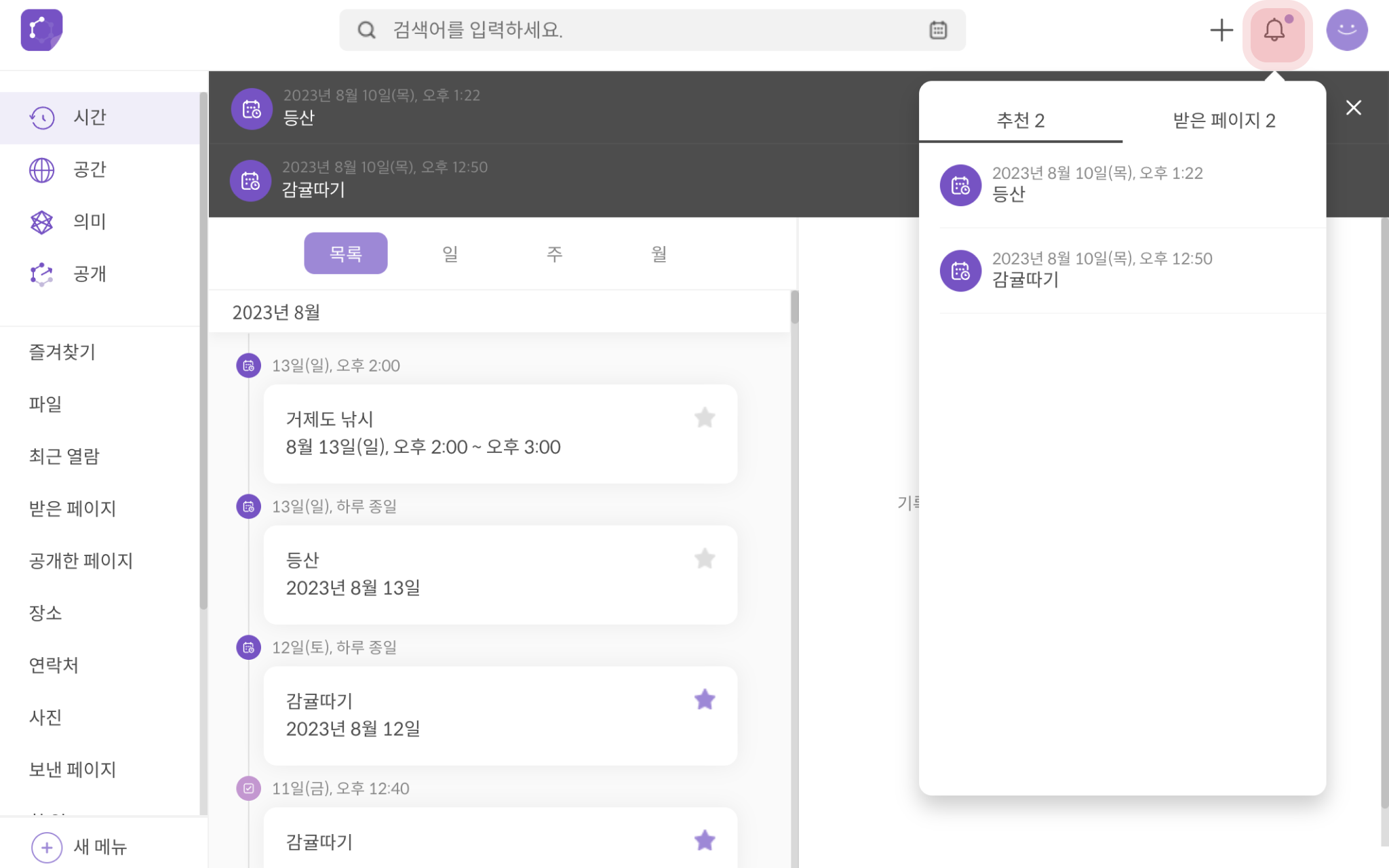This screenshot has width=1389, height=868.
Task: Switch to the 목록 view tab
Action: click(x=346, y=254)
